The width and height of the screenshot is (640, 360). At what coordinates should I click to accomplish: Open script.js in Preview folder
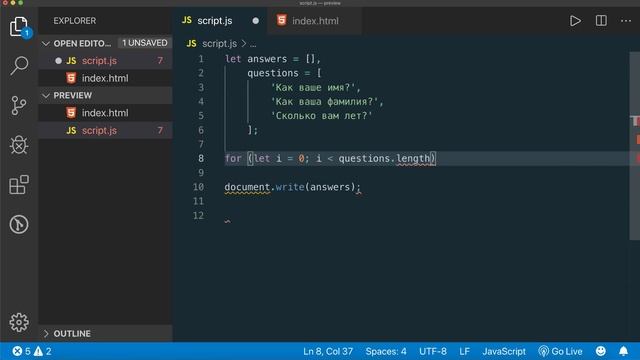click(106, 130)
